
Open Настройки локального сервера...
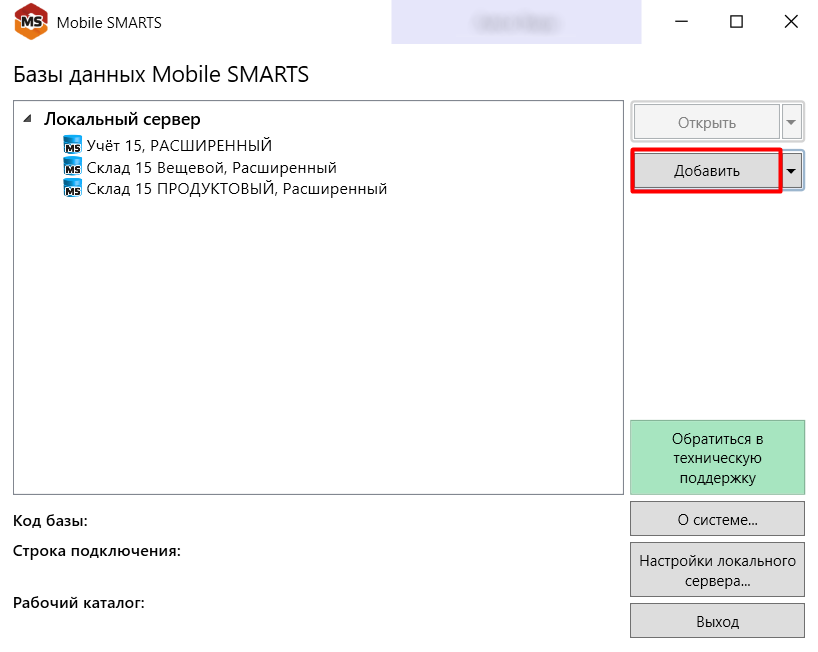pos(717,570)
